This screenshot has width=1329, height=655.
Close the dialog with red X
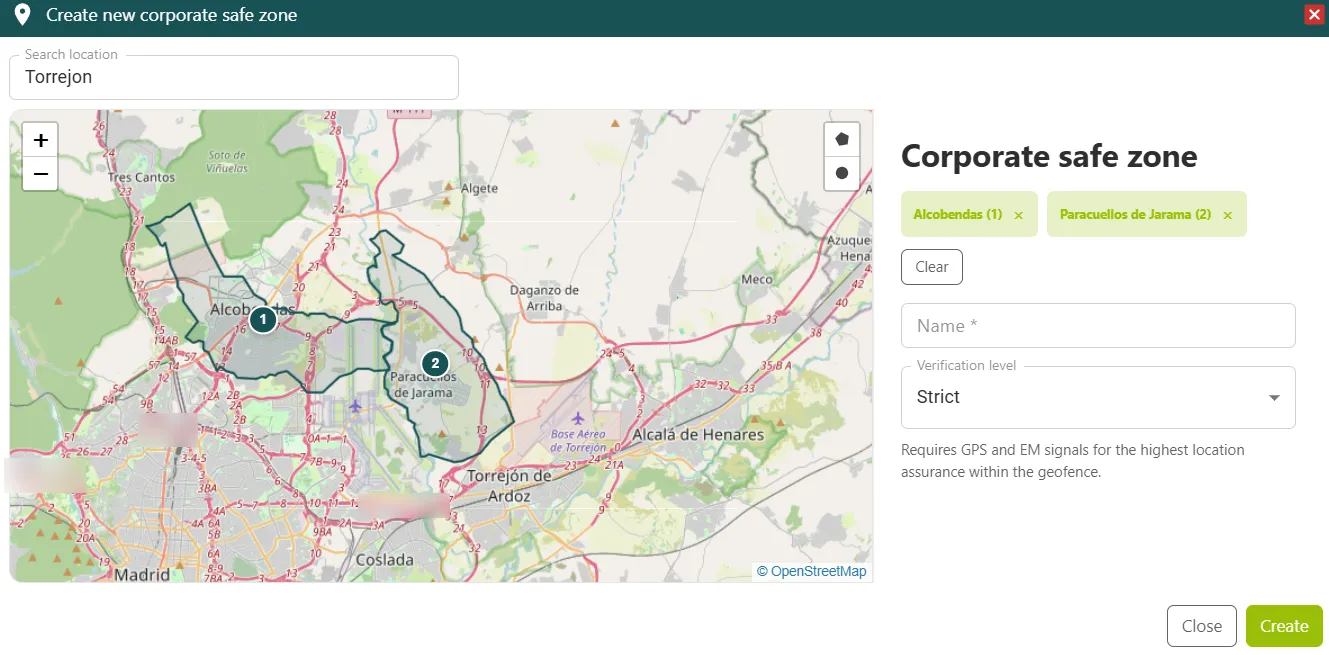[x=1314, y=15]
